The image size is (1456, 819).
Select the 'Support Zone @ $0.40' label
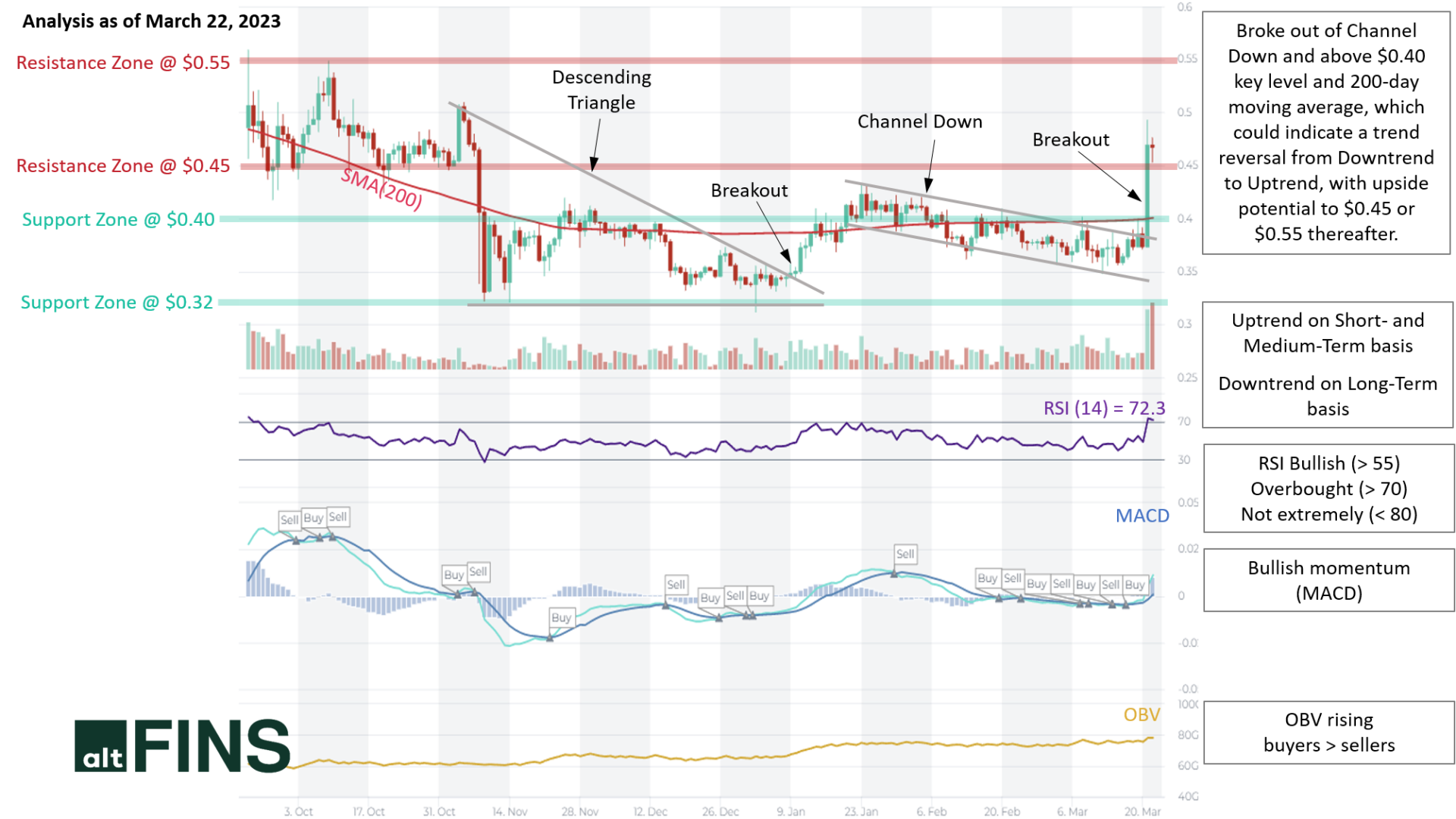coord(118,220)
